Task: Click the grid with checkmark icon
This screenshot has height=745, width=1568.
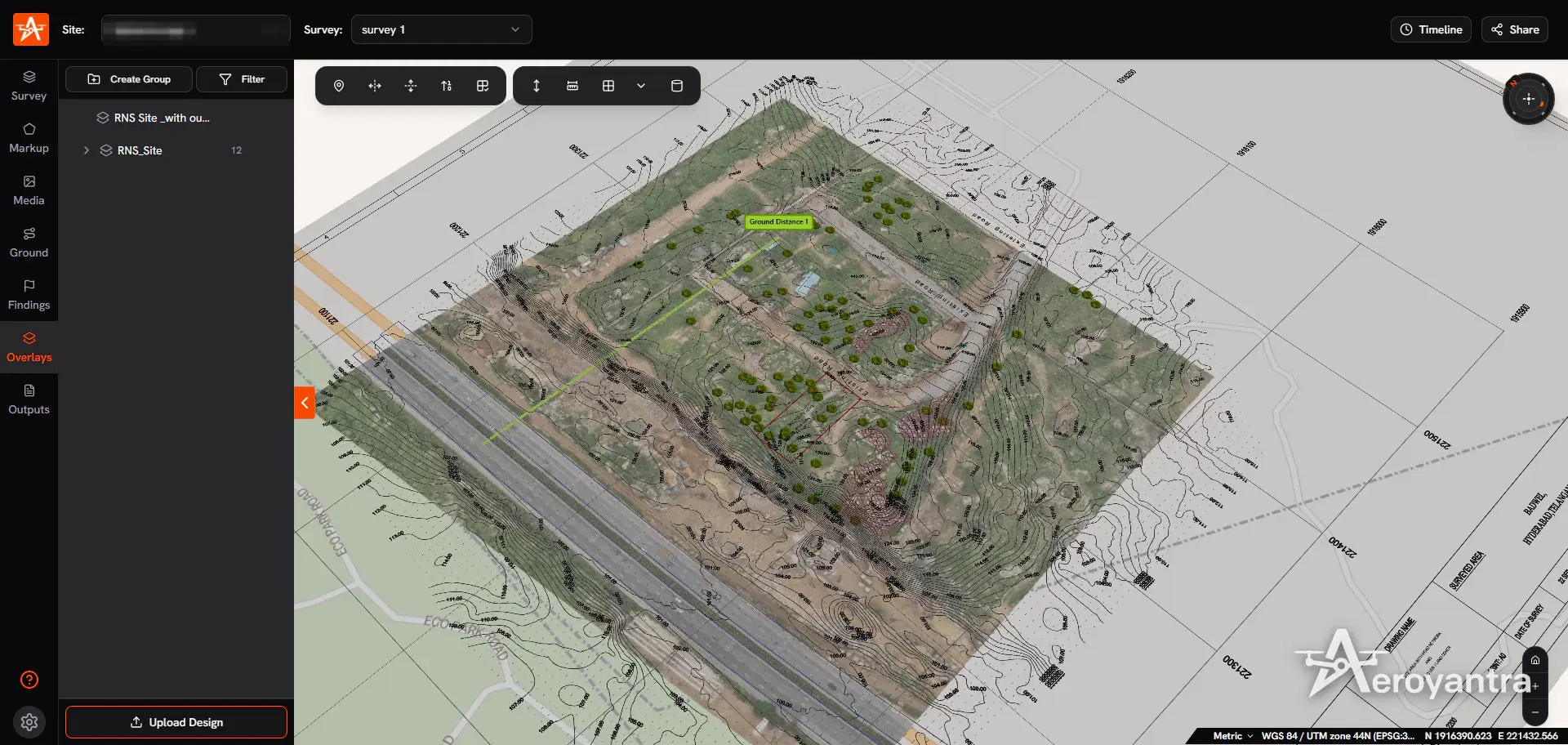Action: (483, 86)
